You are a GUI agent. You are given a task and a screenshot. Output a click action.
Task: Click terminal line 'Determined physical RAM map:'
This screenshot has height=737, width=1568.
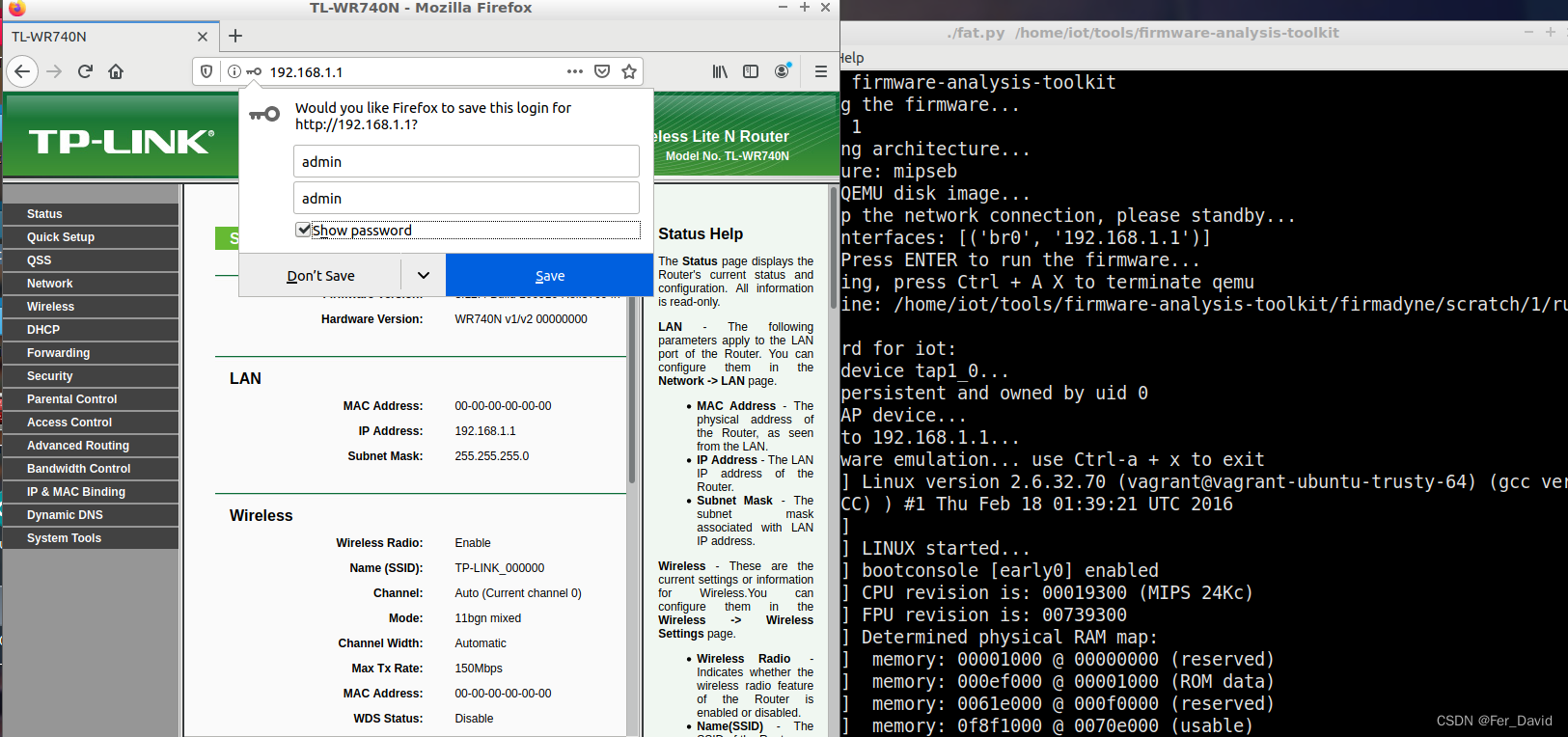1009,638
